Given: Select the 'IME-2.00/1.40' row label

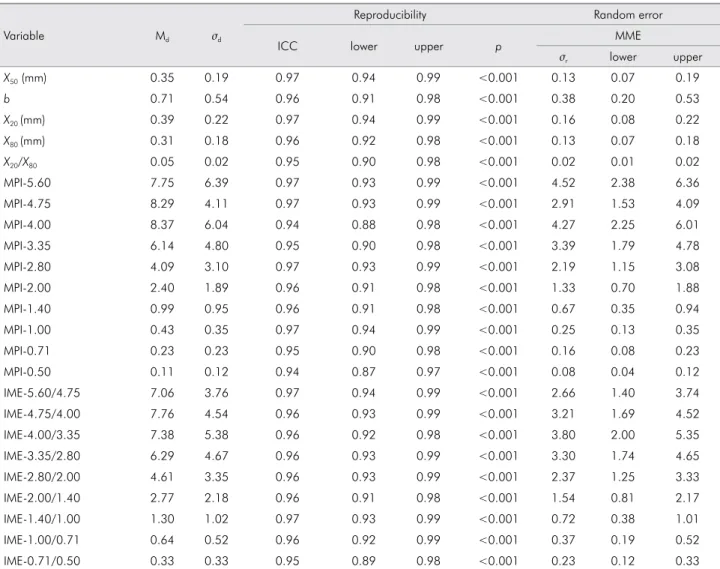Looking at the screenshot, I should (42, 498).
